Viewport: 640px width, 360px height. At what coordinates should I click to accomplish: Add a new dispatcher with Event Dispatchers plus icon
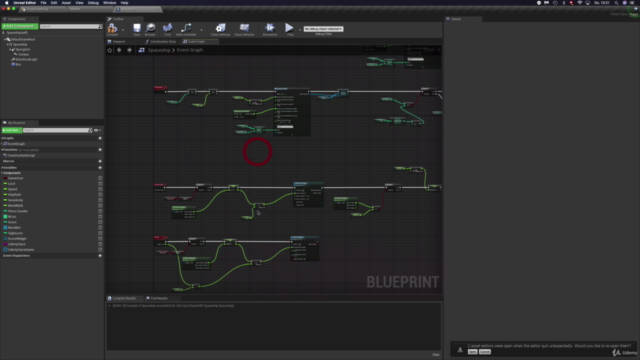click(x=100, y=256)
